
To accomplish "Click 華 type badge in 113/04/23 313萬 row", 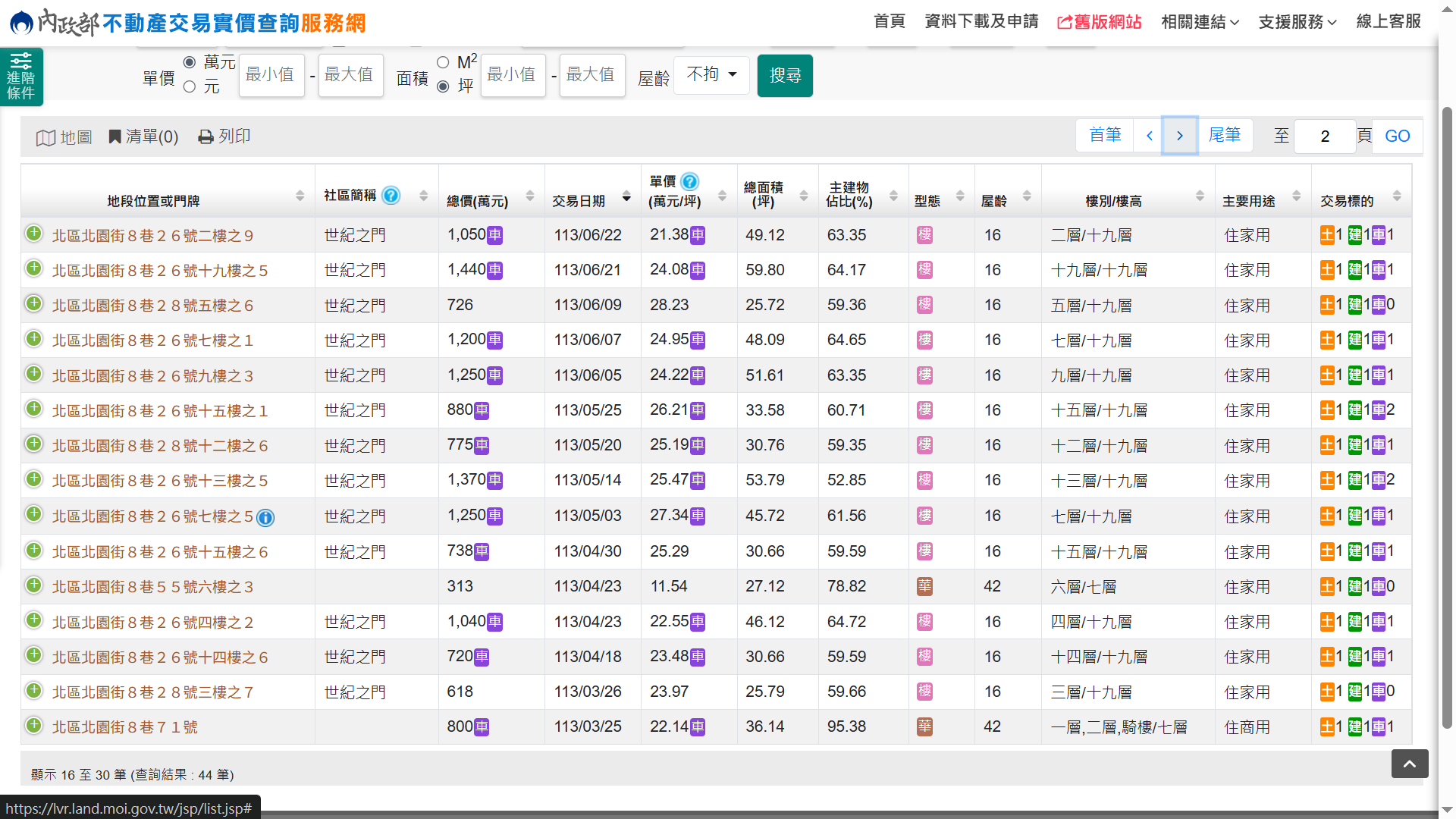I will pyautogui.click(x=924, y=586).
